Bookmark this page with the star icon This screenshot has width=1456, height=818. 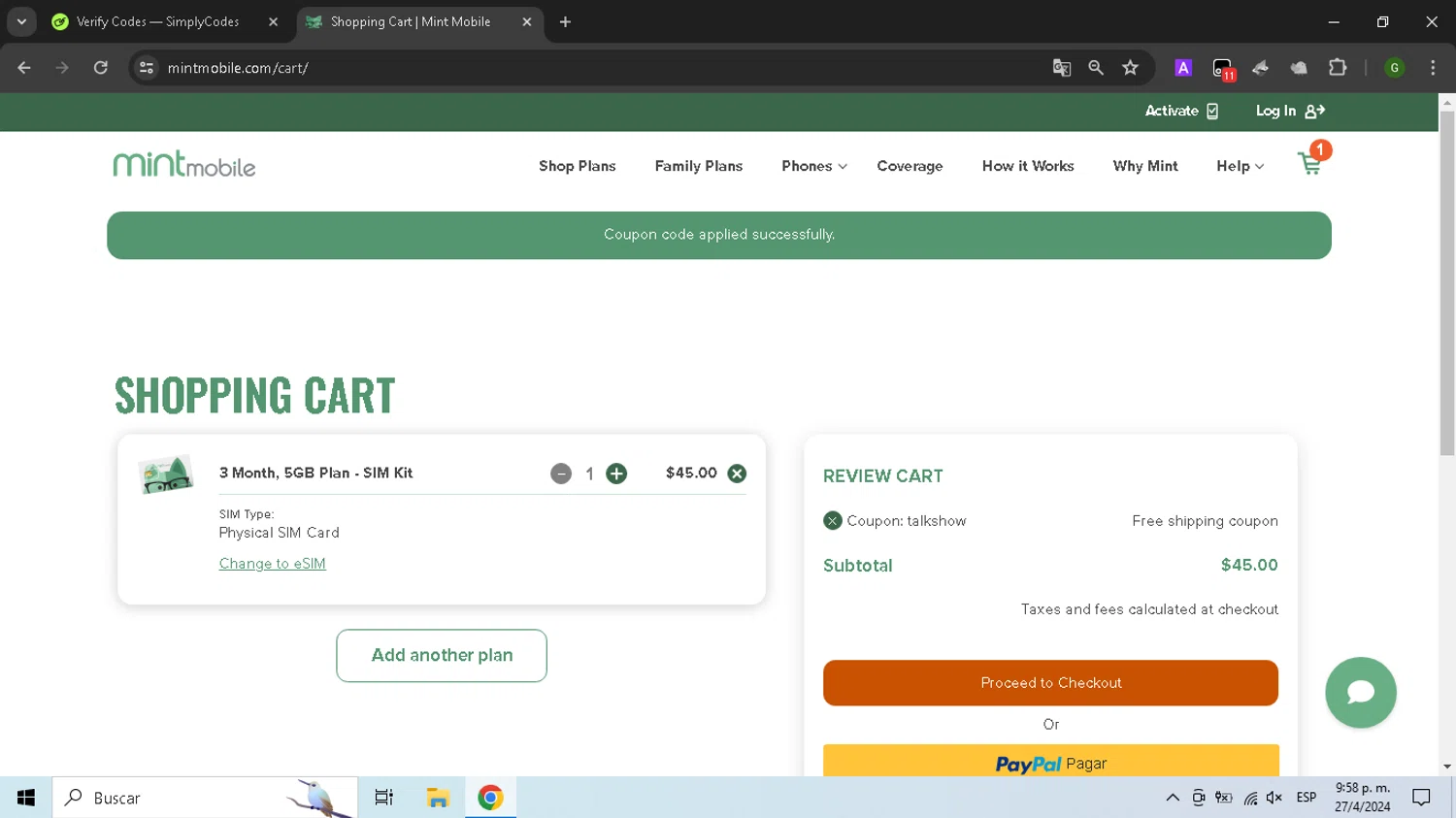tap(1130, 68)
